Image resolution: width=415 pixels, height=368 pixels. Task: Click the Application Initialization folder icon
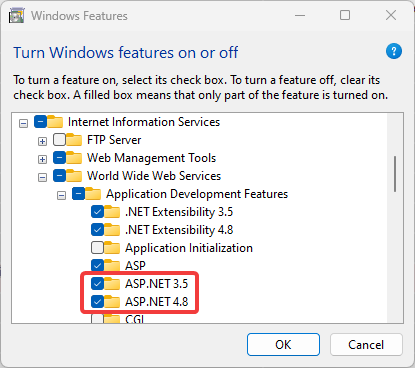[112, 248]
